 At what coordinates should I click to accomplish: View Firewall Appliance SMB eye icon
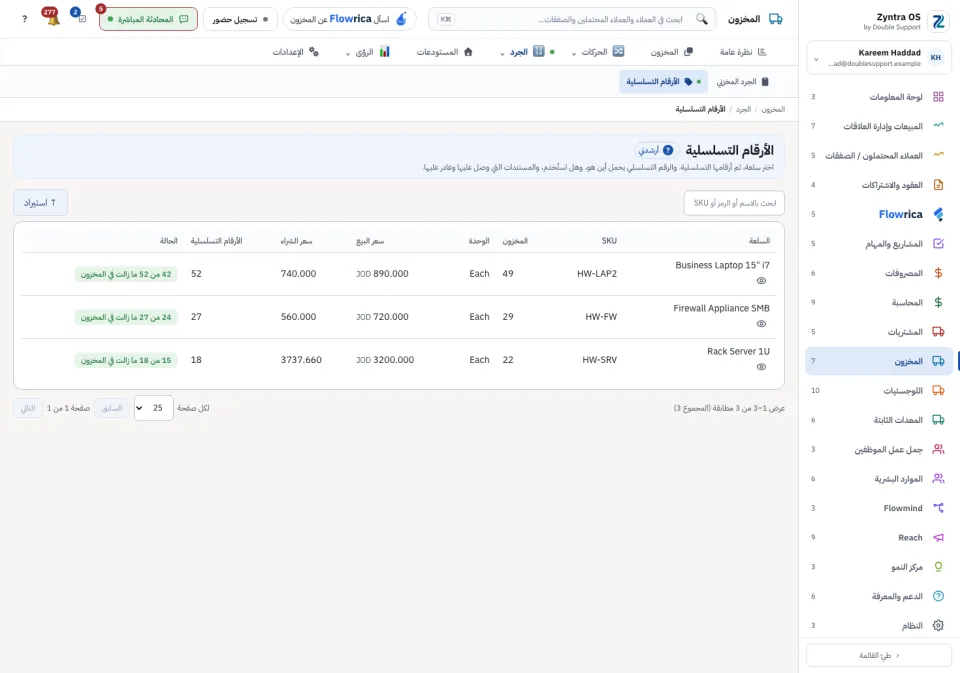pos(761,323)
